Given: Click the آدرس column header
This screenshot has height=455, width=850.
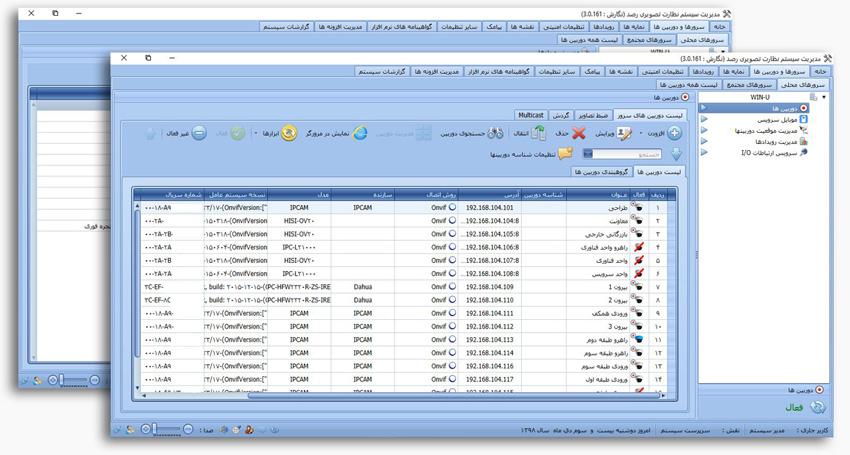Looking at the screenshot, I should [x=490, y=195].
